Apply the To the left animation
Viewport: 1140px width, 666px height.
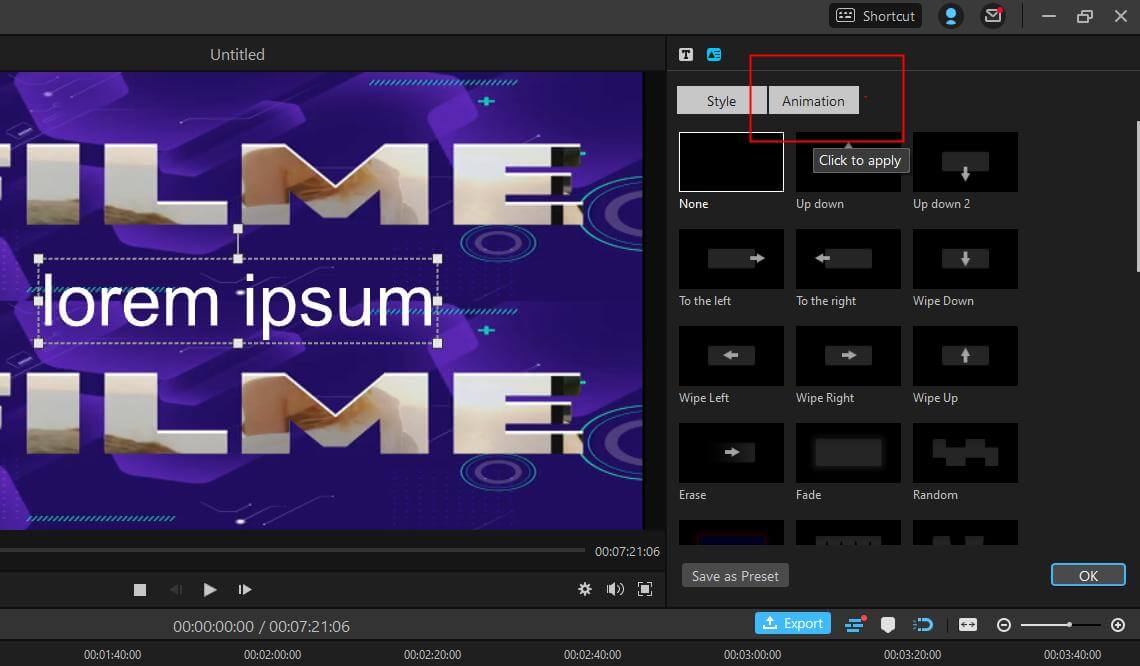point(731,259)
